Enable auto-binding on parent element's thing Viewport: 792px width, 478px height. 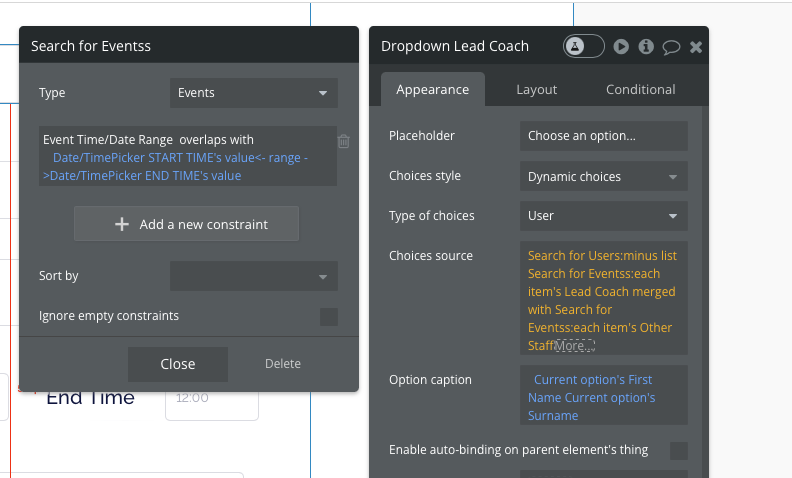(x=679, y=450)
